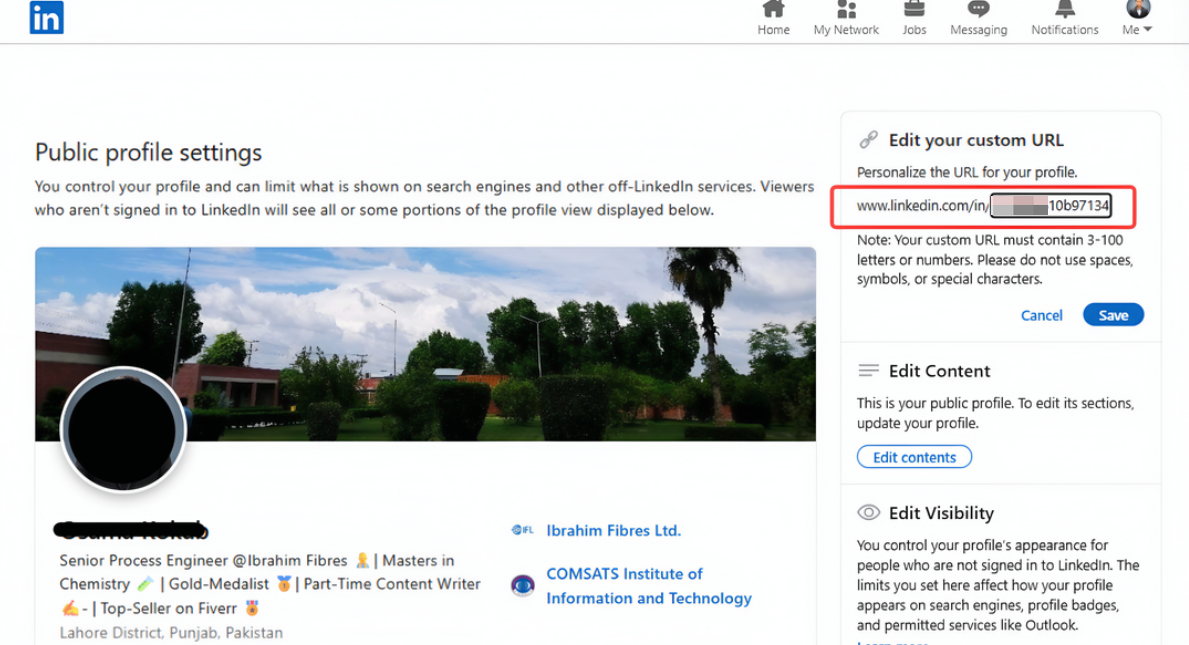The width and height of the screenshot is (1189, 645).
Task: Click the Public profile settings heading
Action: point(149,152)
